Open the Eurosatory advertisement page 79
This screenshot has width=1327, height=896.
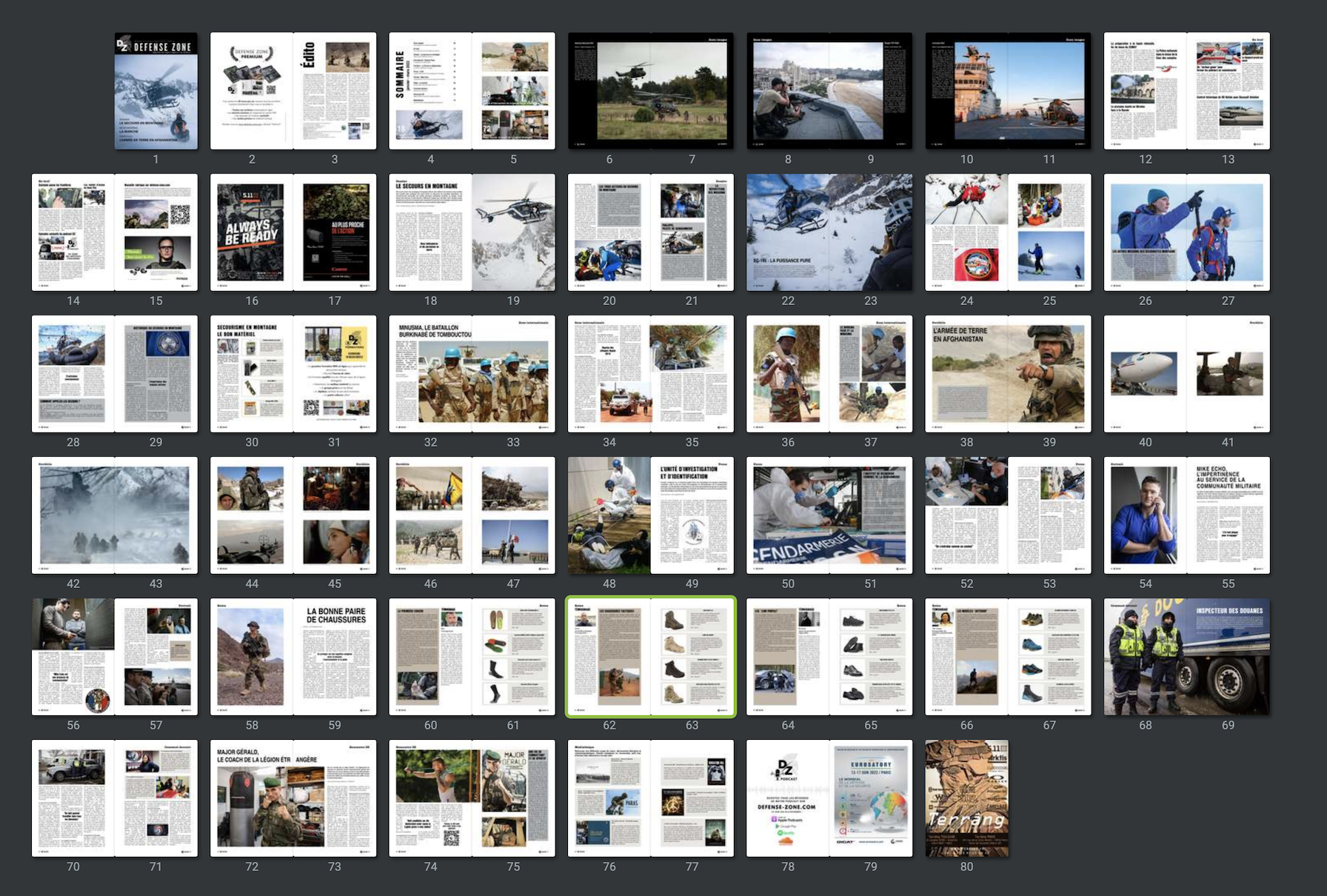click(871, 798)
